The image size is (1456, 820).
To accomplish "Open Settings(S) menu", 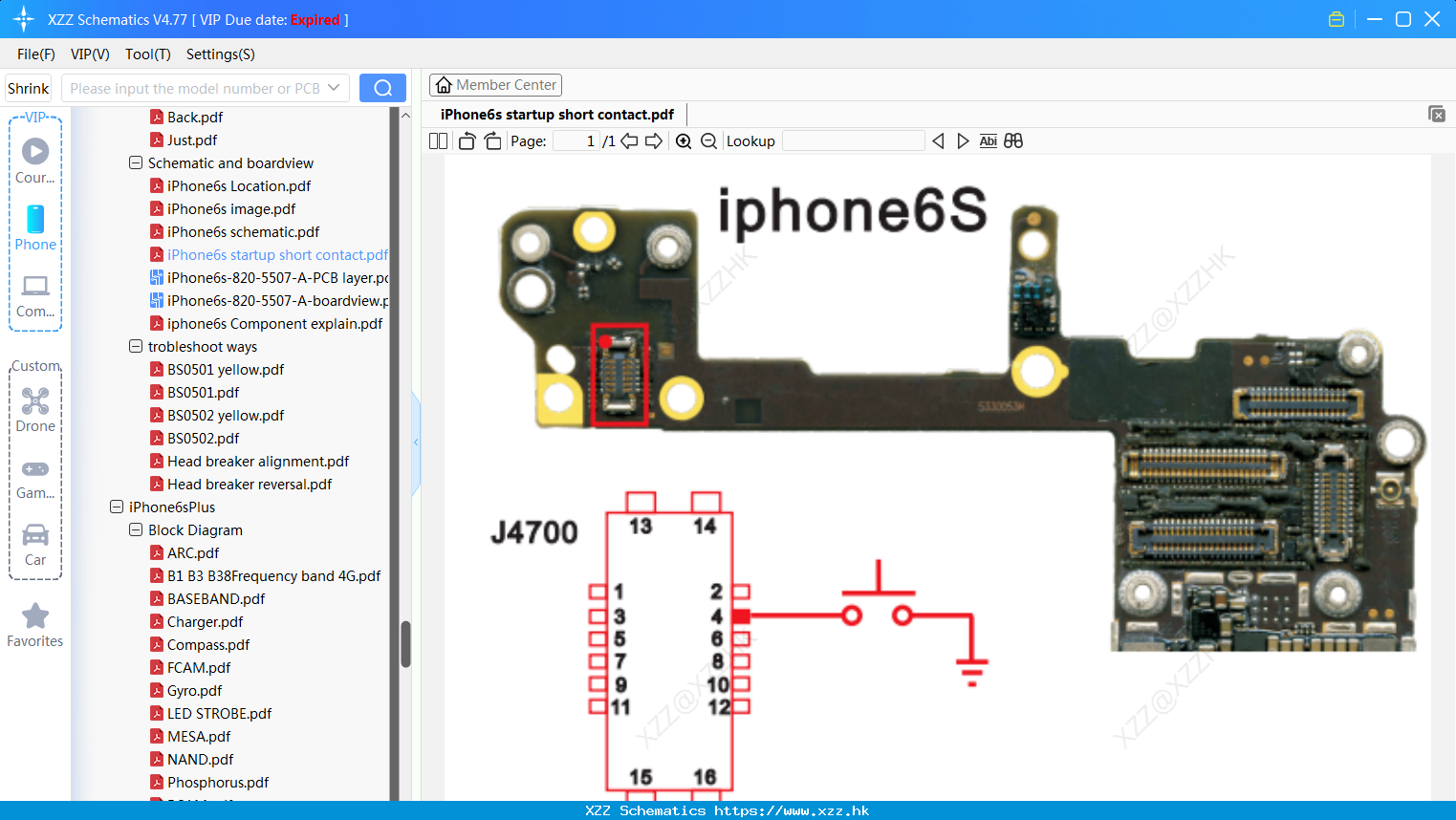I will 221,54.
